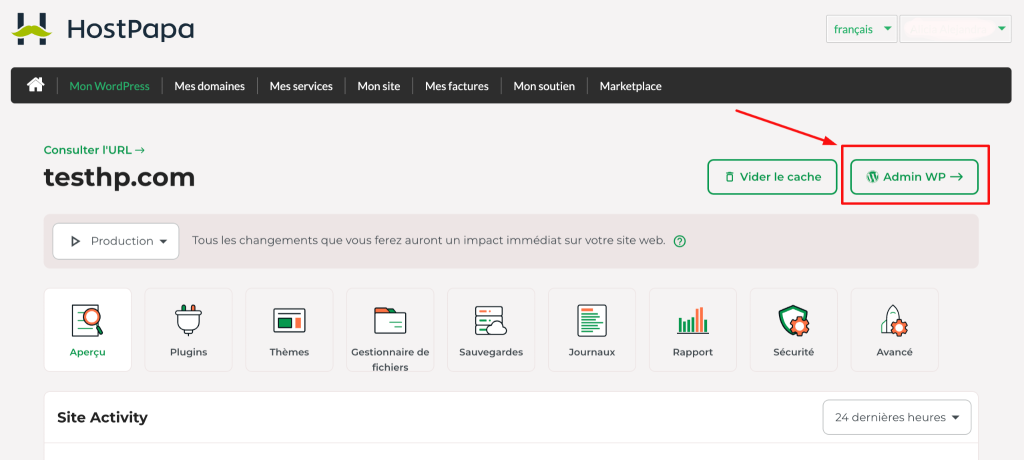Viewport: 1024px width, 460px height.
Task: Open the blurred account dropdown
Action: tap(955, 29)
